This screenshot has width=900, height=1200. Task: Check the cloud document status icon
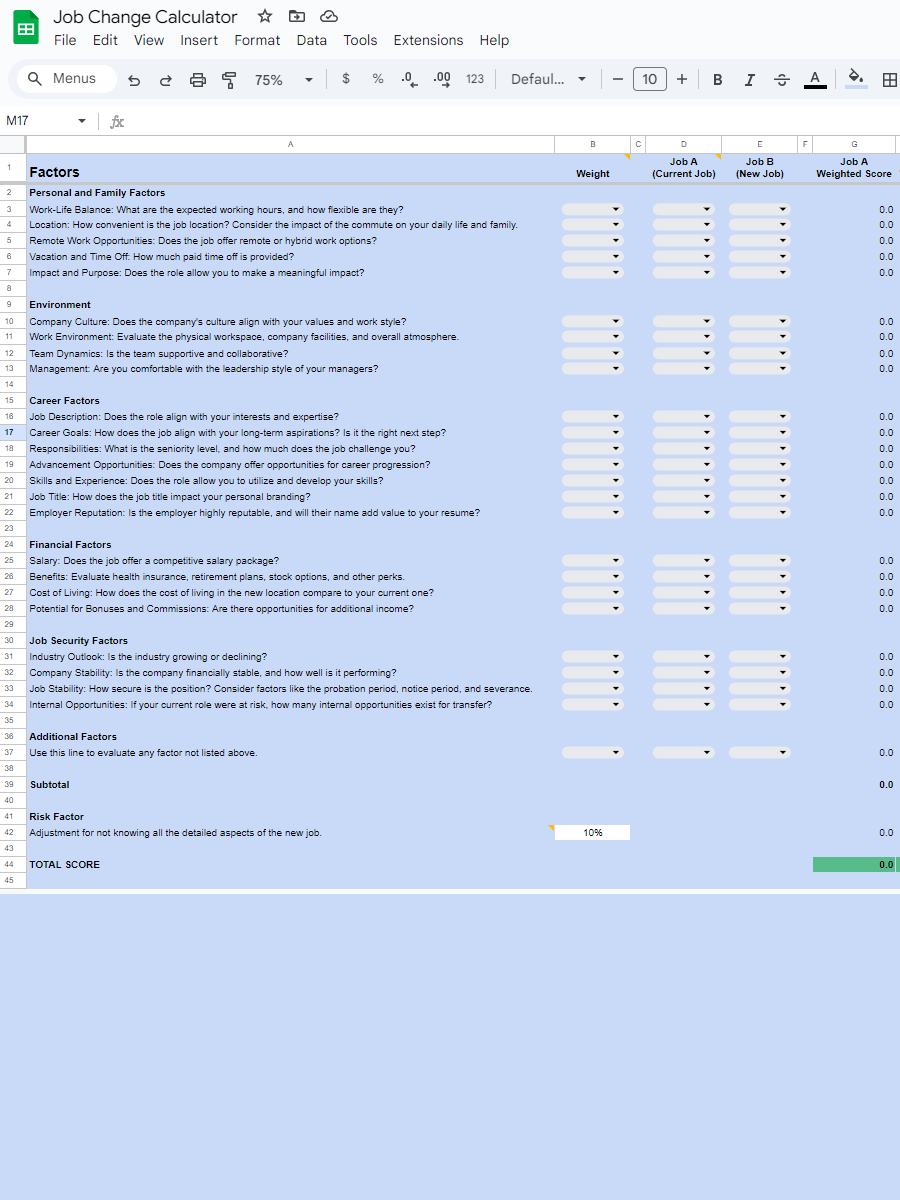point(328,16)
